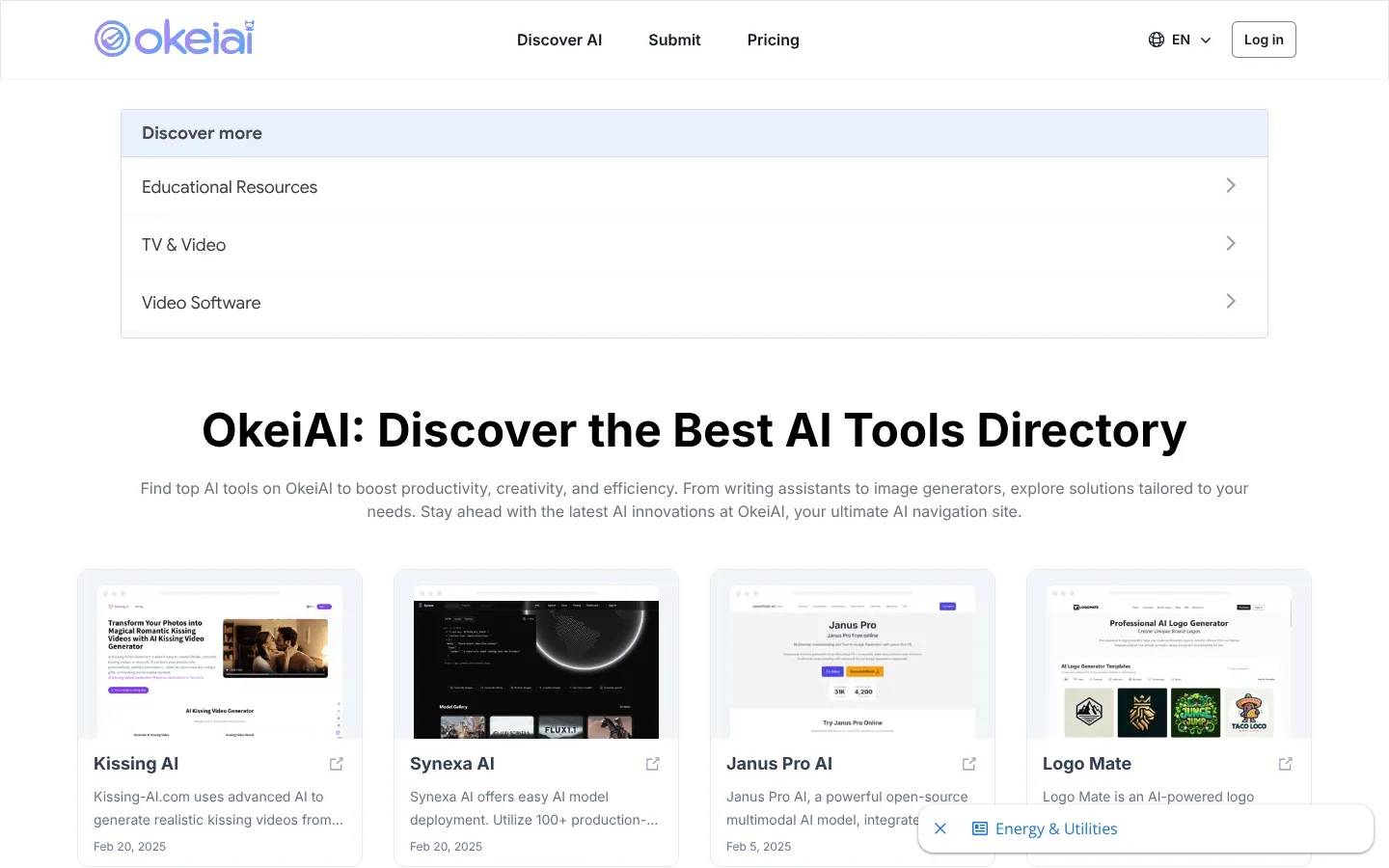Open the Pricing page
The width and height of the screenshot is (1389, 868).
point(774,40)
